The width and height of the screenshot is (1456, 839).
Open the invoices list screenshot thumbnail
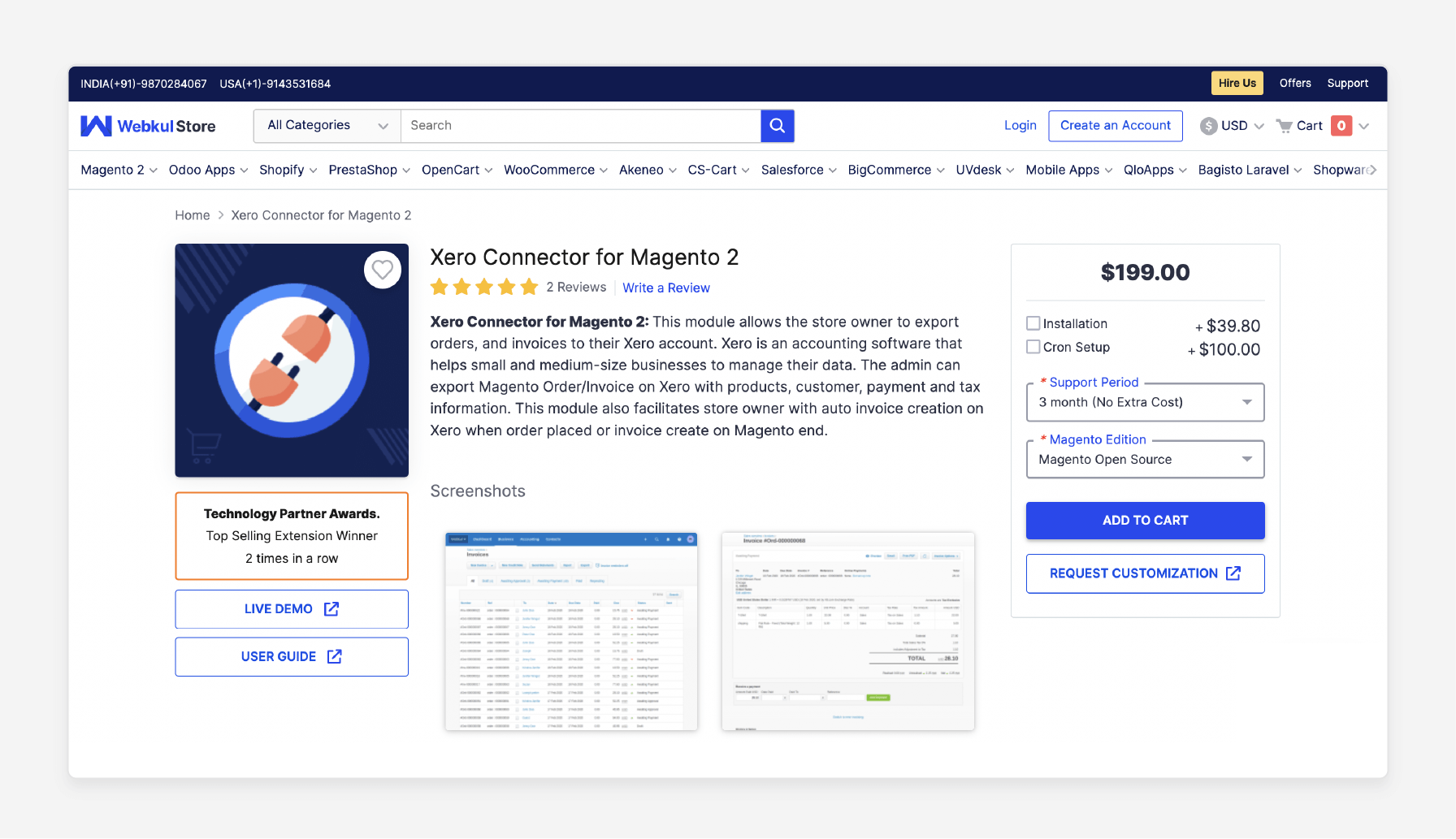[x=571, y=632]
